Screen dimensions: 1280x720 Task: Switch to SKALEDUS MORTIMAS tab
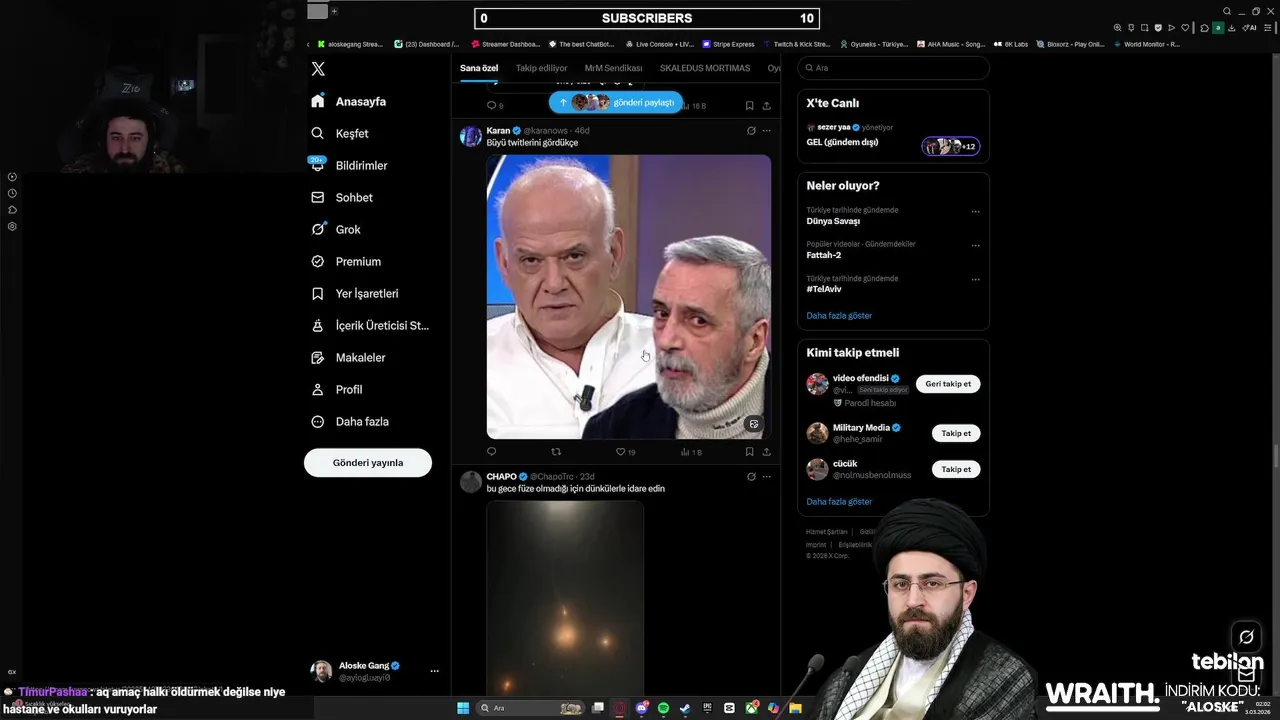click(x=705, y=68)
